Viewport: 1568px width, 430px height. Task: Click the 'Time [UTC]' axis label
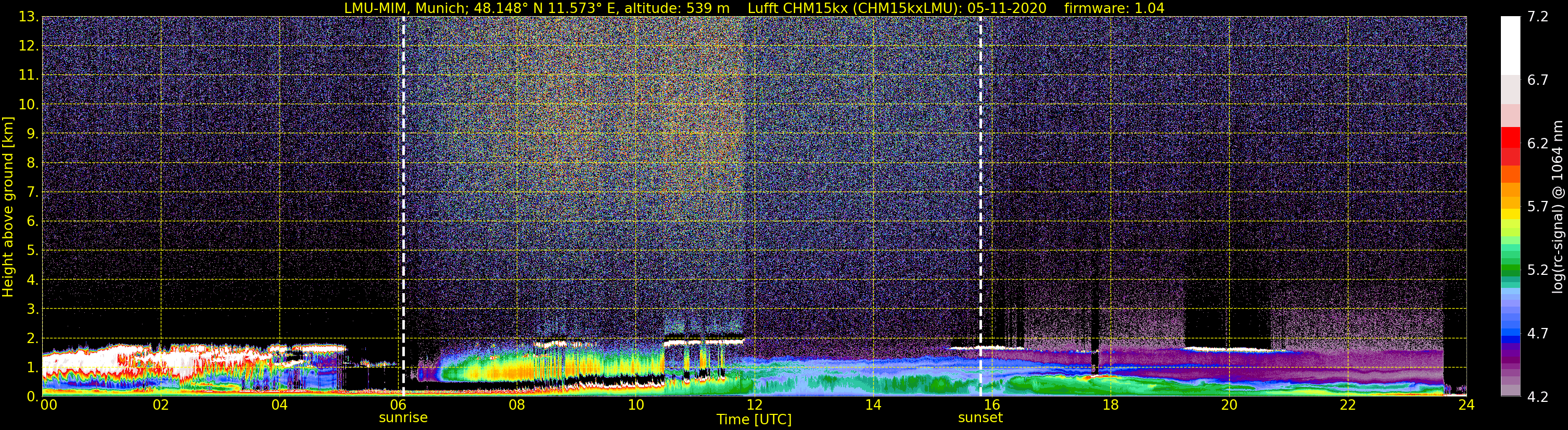coord(754,420)
